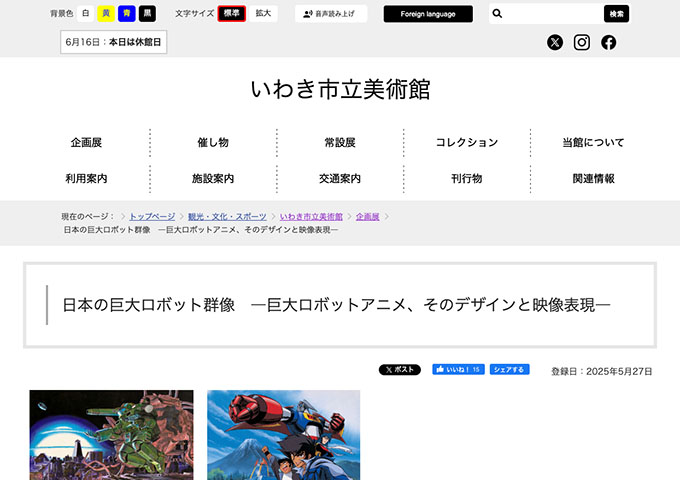
Task: Click the 日本の巨大ロボット群像 page heading
Action: click(x=337, y=305)
